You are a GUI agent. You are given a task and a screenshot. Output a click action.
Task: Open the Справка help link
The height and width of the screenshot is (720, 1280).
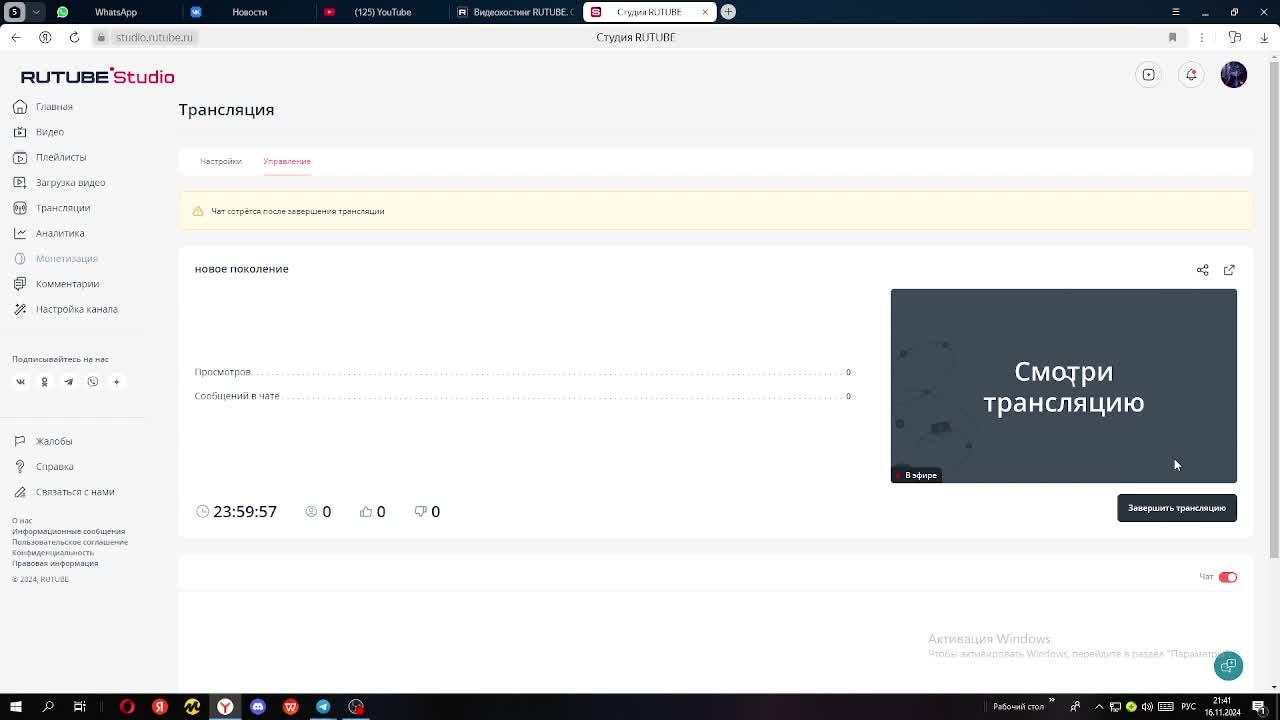(54, 467)
